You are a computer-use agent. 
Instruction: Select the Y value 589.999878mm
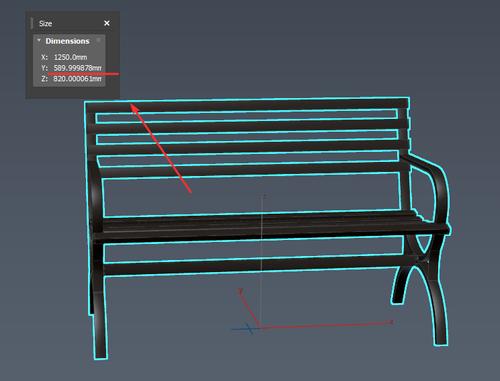[x=77, y=68]
